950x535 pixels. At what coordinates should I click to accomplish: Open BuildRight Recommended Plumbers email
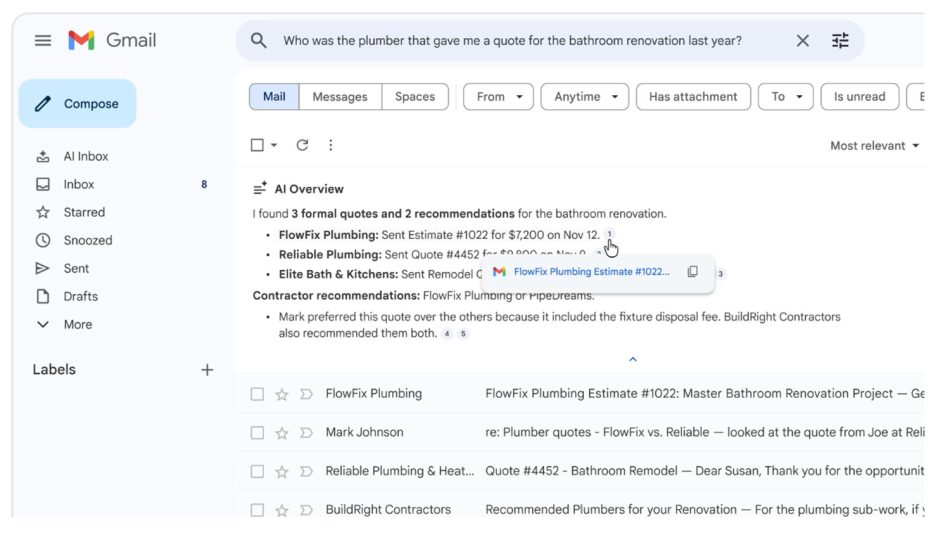pos(704,510)
